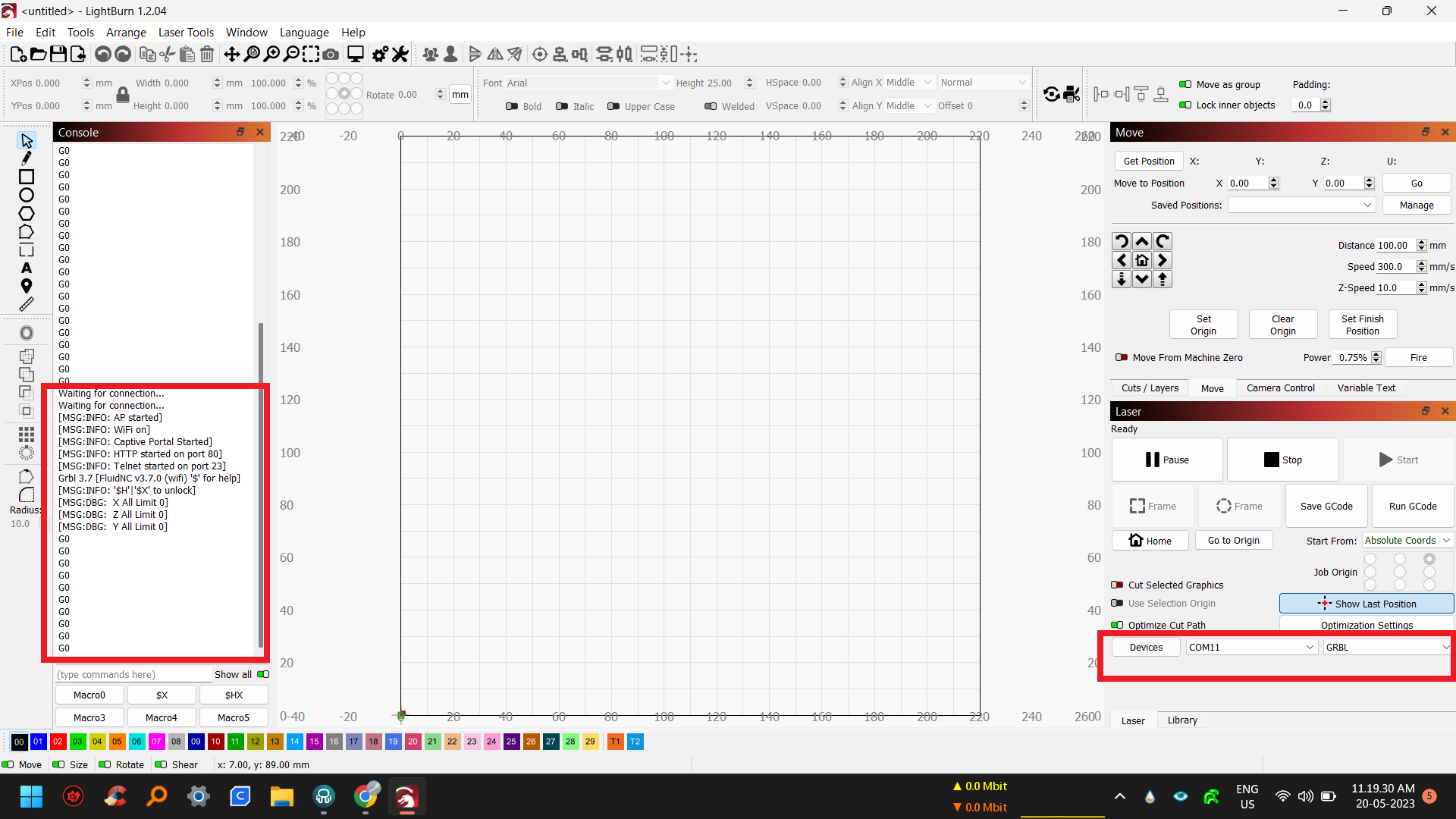Toggle Move From Machine Zero switch

pyautogui.click(x=1122, y=358)
